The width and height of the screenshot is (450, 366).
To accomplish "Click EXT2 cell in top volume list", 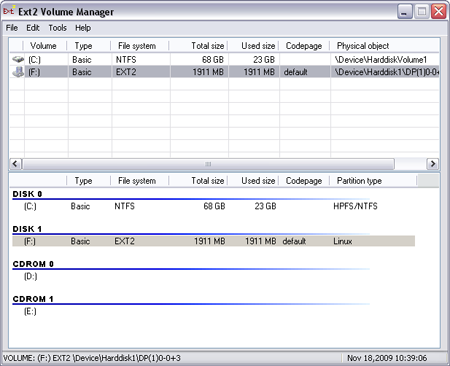I will pos(126,72).
